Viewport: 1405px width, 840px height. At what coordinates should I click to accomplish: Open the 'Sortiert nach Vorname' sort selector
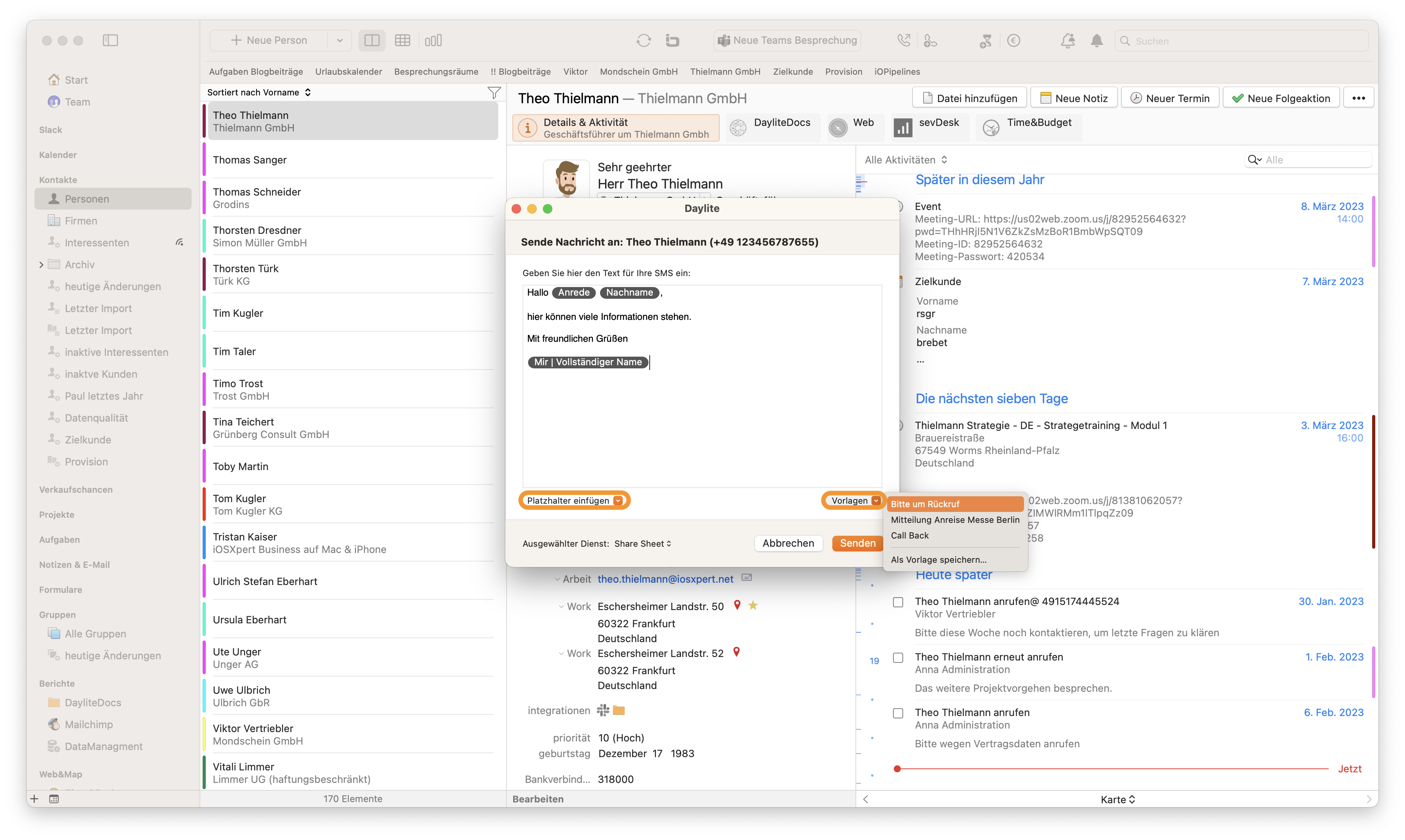click(259, 92)
